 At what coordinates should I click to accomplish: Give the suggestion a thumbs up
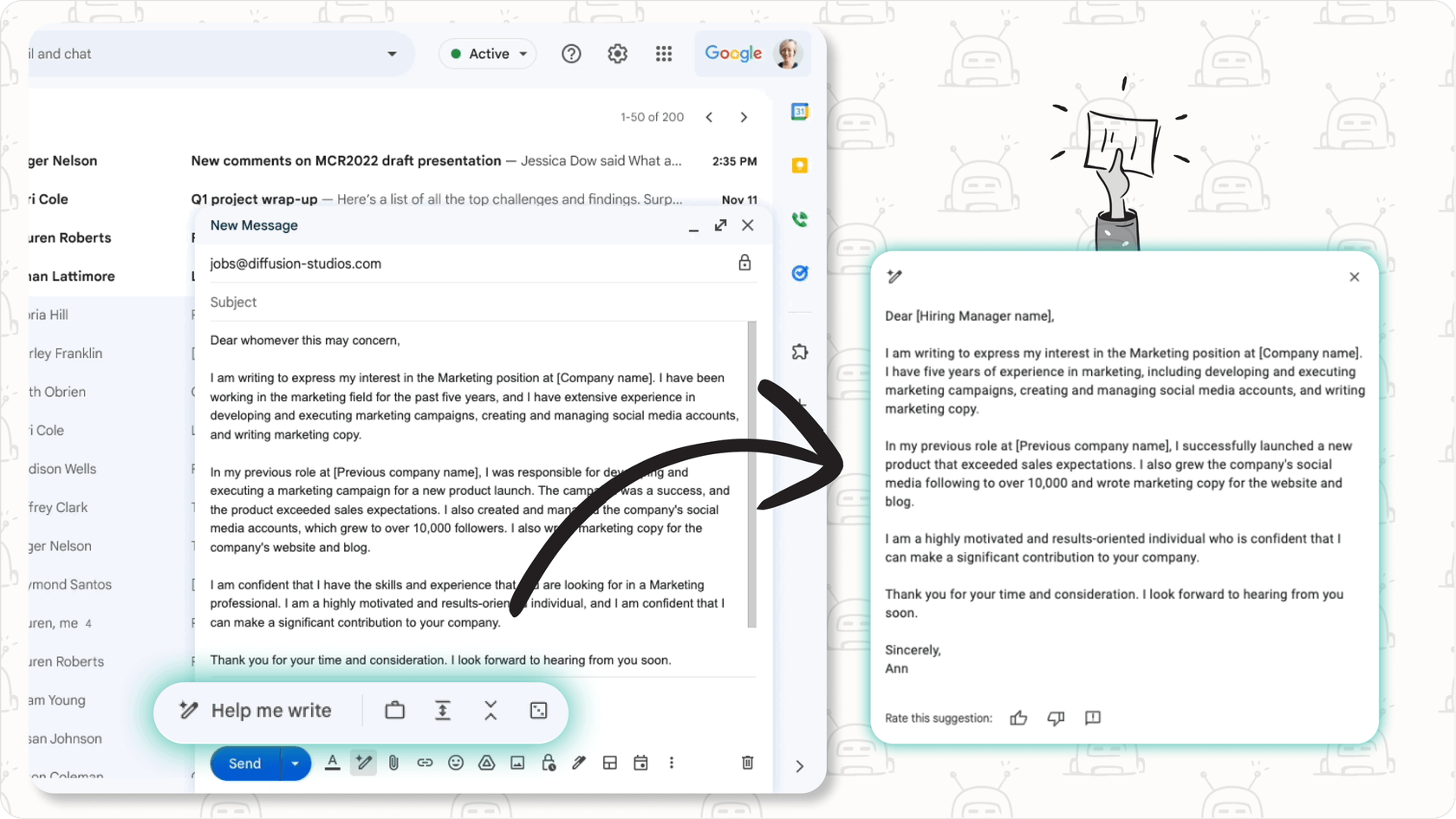point(1018,718)
